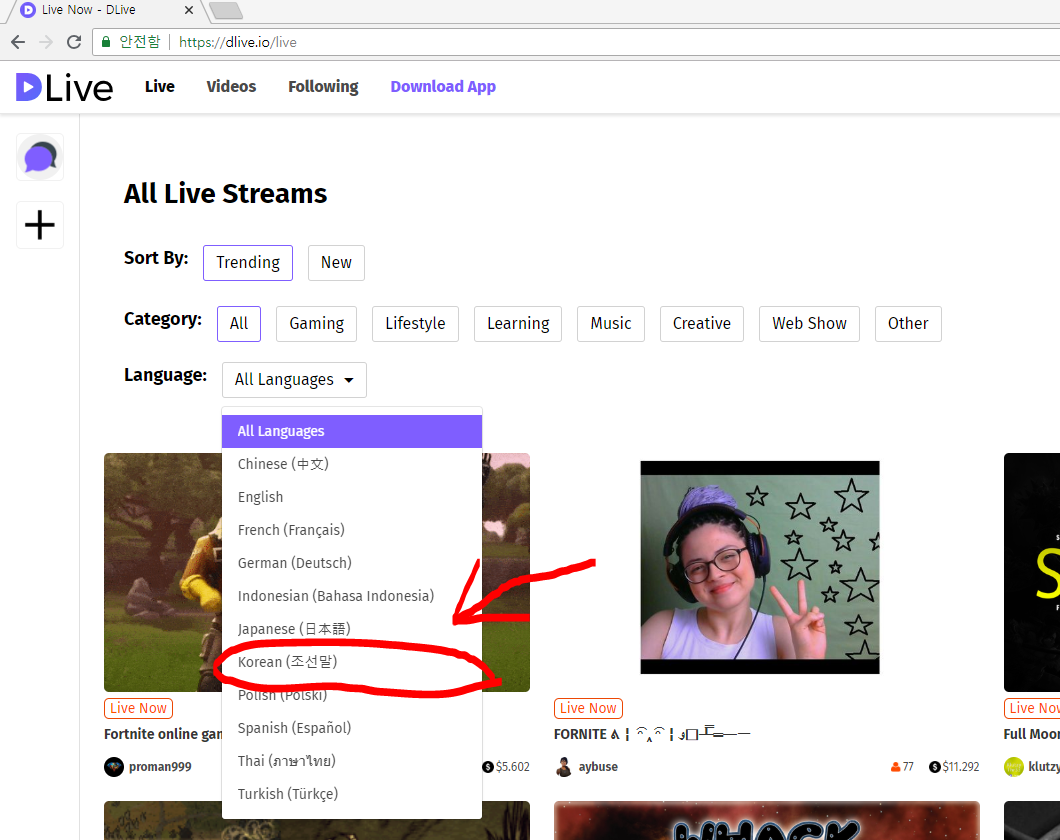Choose German (Deutsch) option
The height and width of the screenshot is (840, 1060).
click(352, 563)
